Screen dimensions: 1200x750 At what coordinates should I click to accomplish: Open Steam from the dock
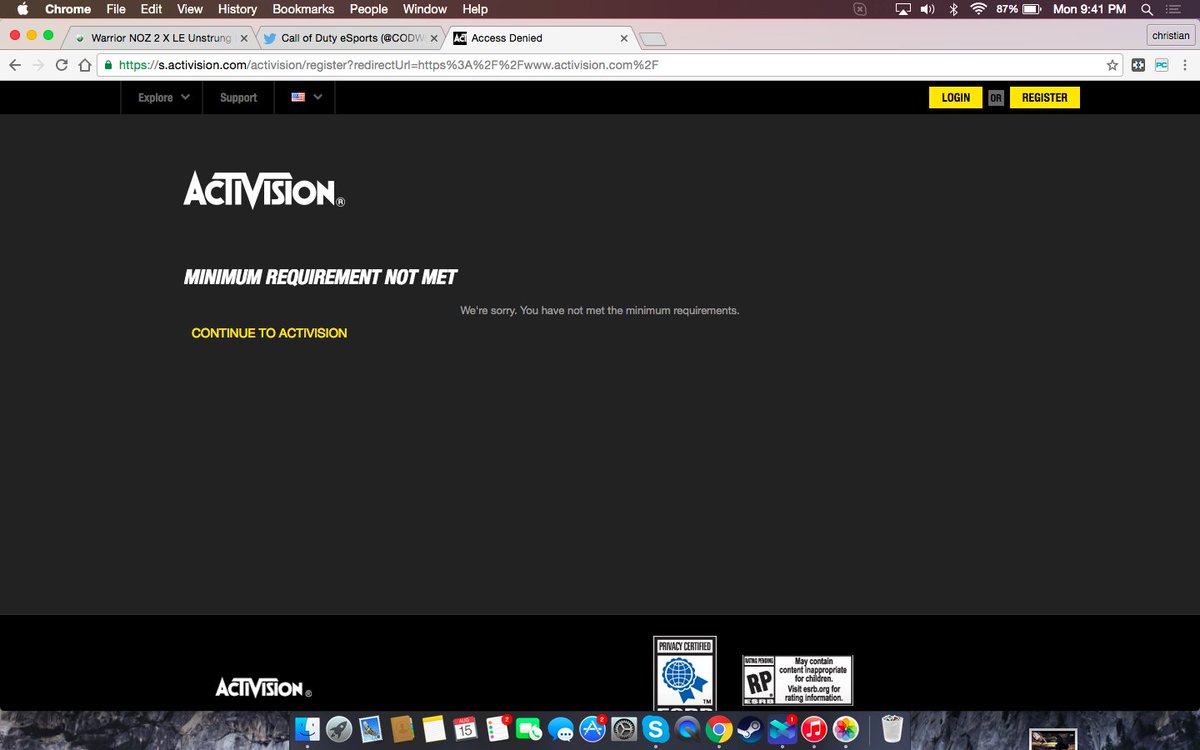click(x=750, y=729)
